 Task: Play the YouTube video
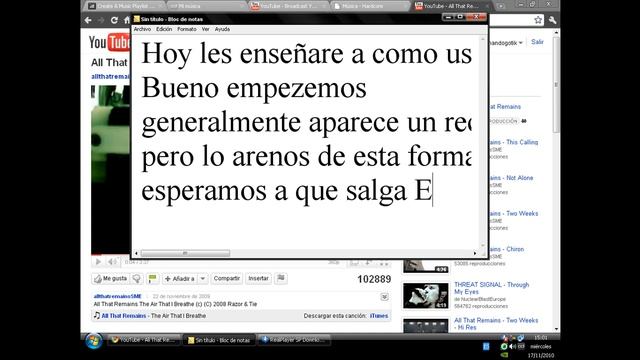point(98,262)
